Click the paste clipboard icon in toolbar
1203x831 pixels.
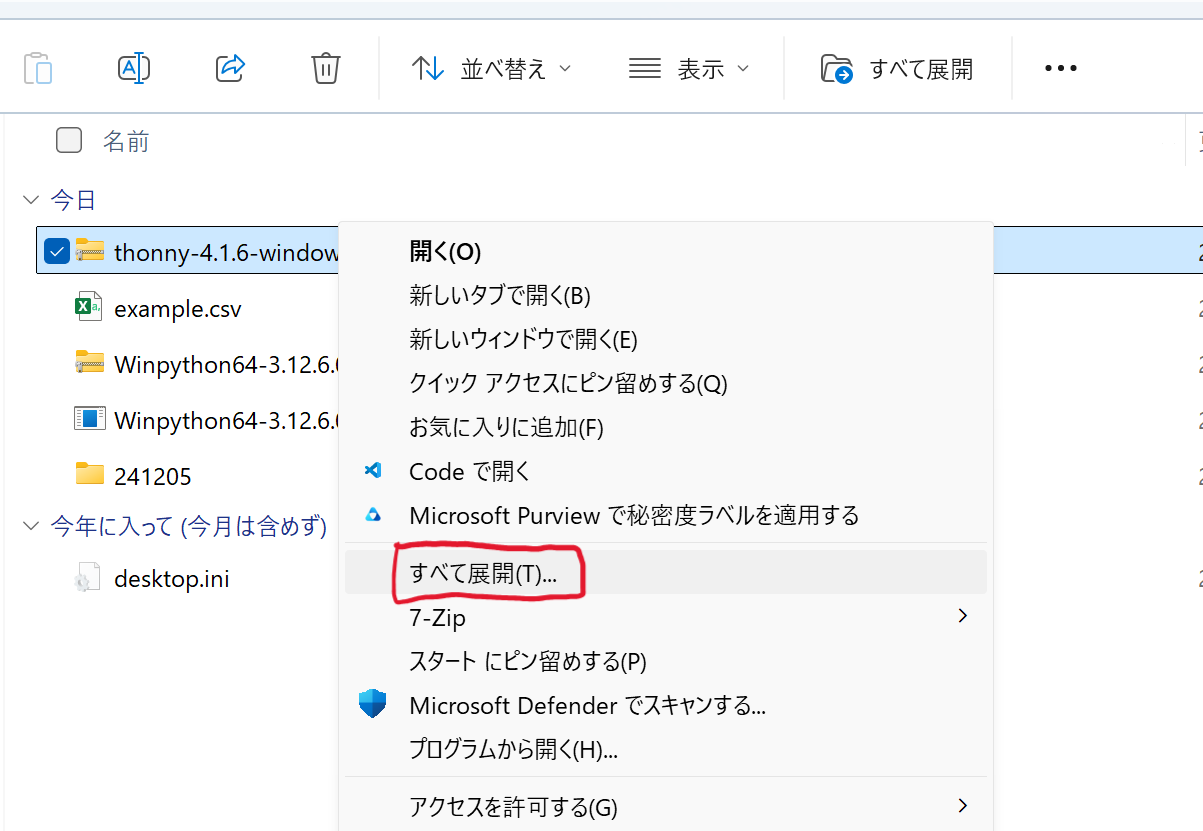38,69
